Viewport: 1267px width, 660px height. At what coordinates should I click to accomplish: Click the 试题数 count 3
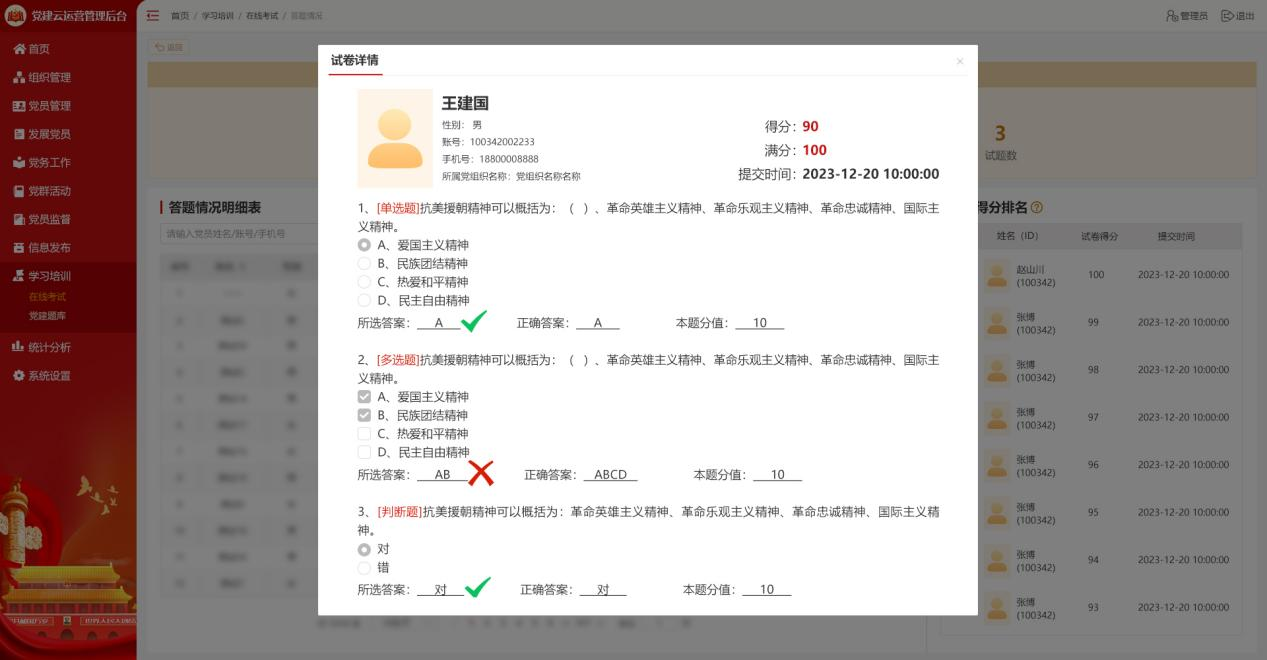(1000, 132)
